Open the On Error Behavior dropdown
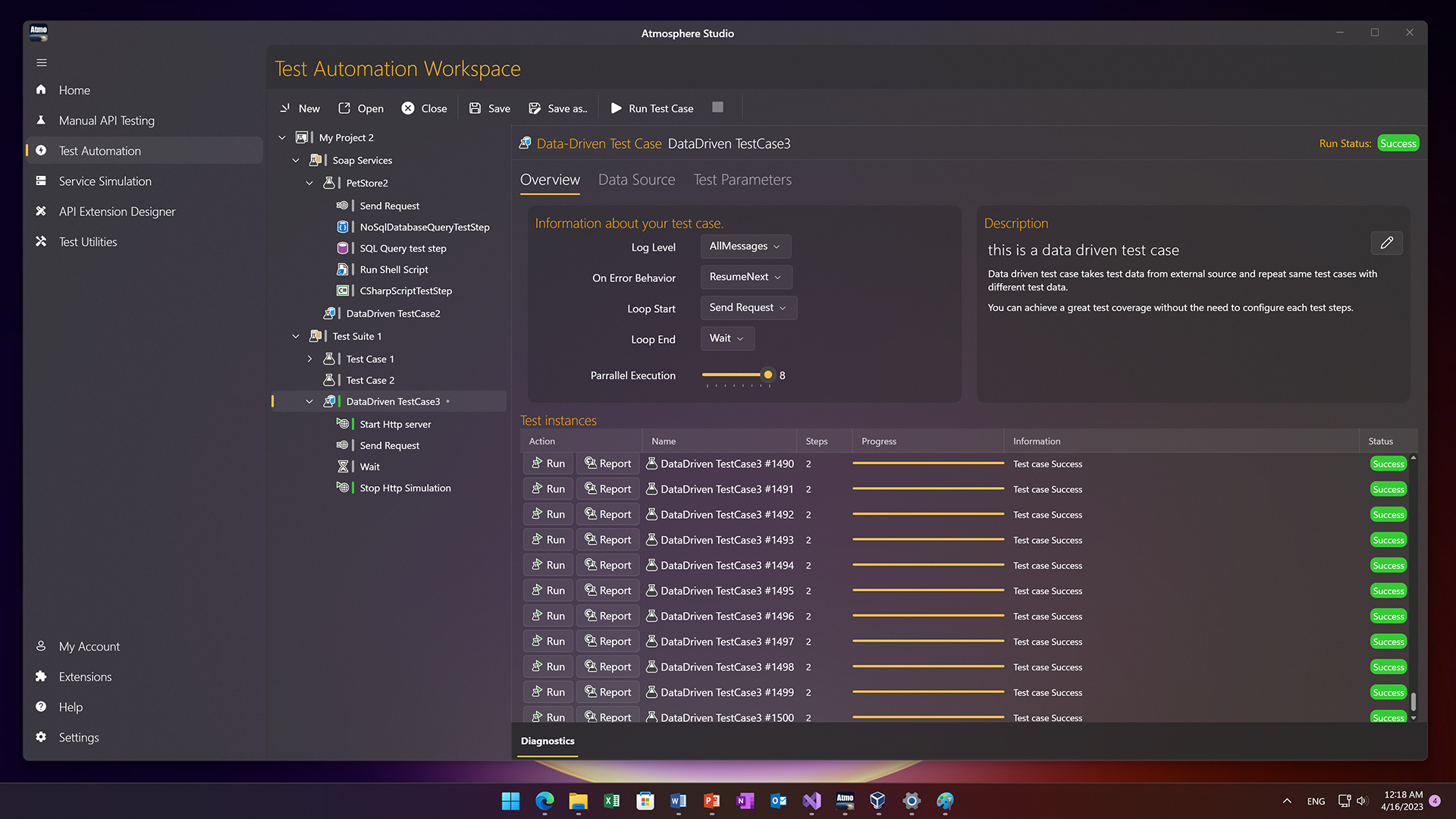 coord(745,277)
